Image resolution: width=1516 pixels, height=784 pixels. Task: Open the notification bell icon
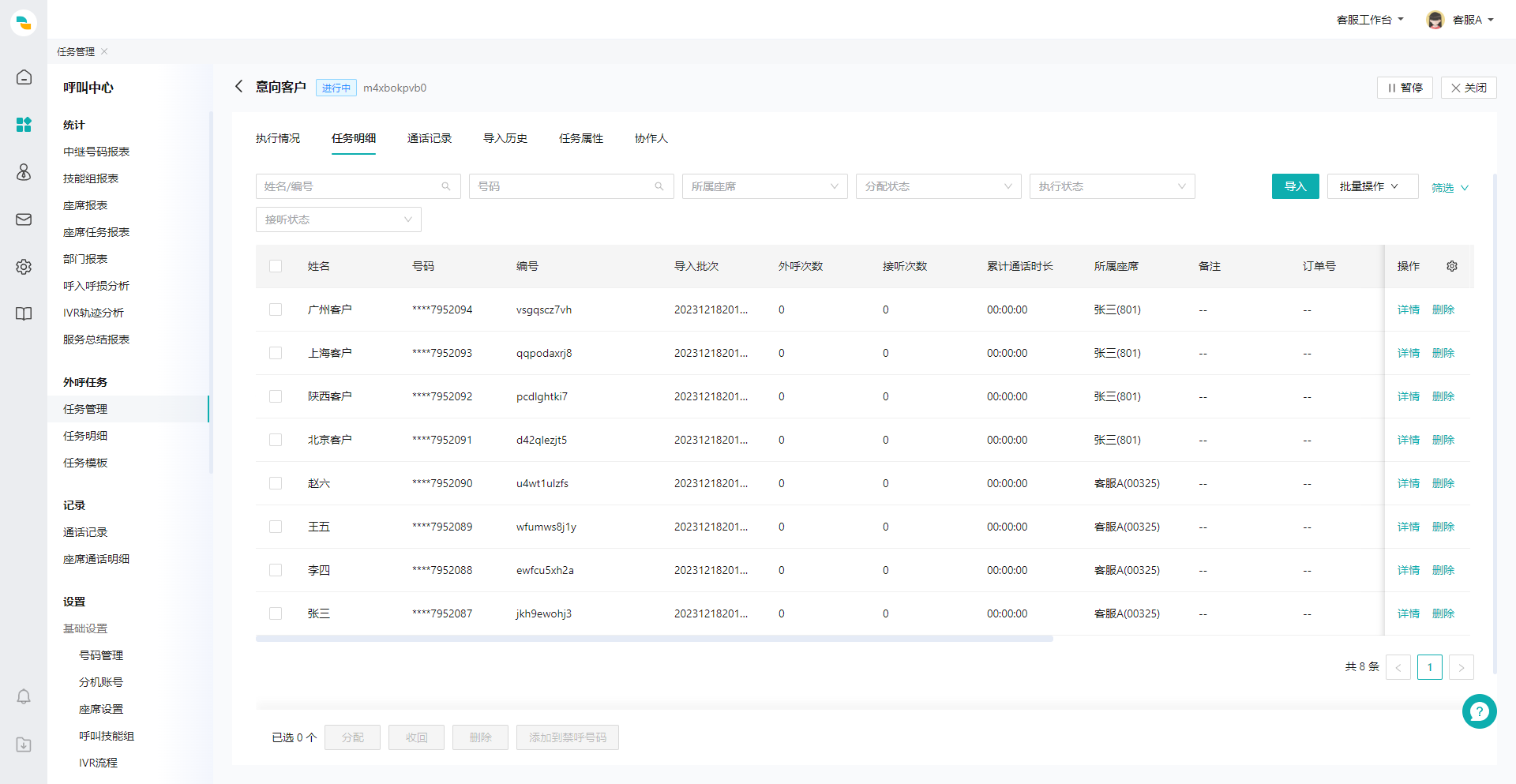24,696
